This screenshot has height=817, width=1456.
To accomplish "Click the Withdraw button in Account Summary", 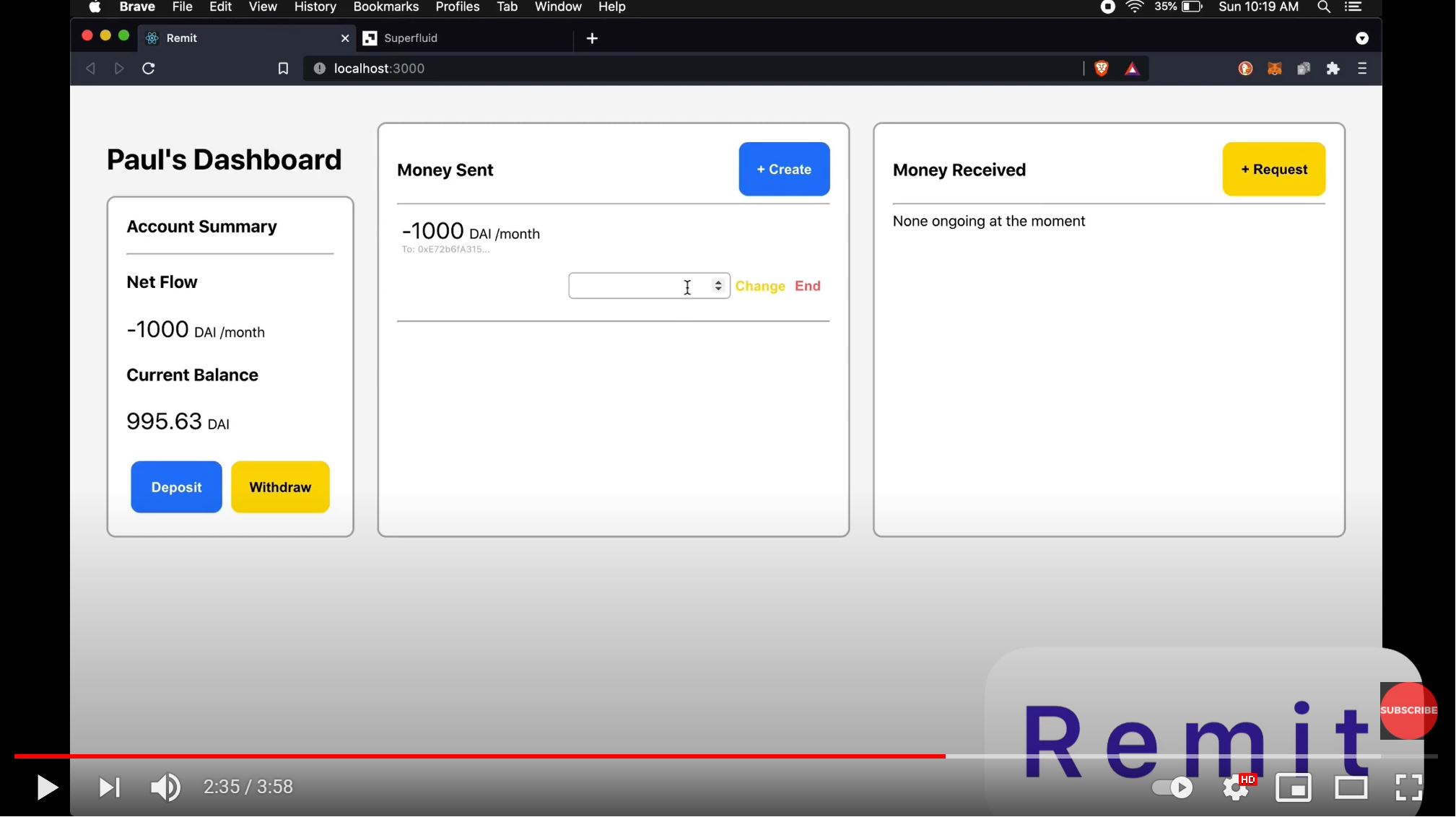I will pyautogui.click(x=280, y=487).
